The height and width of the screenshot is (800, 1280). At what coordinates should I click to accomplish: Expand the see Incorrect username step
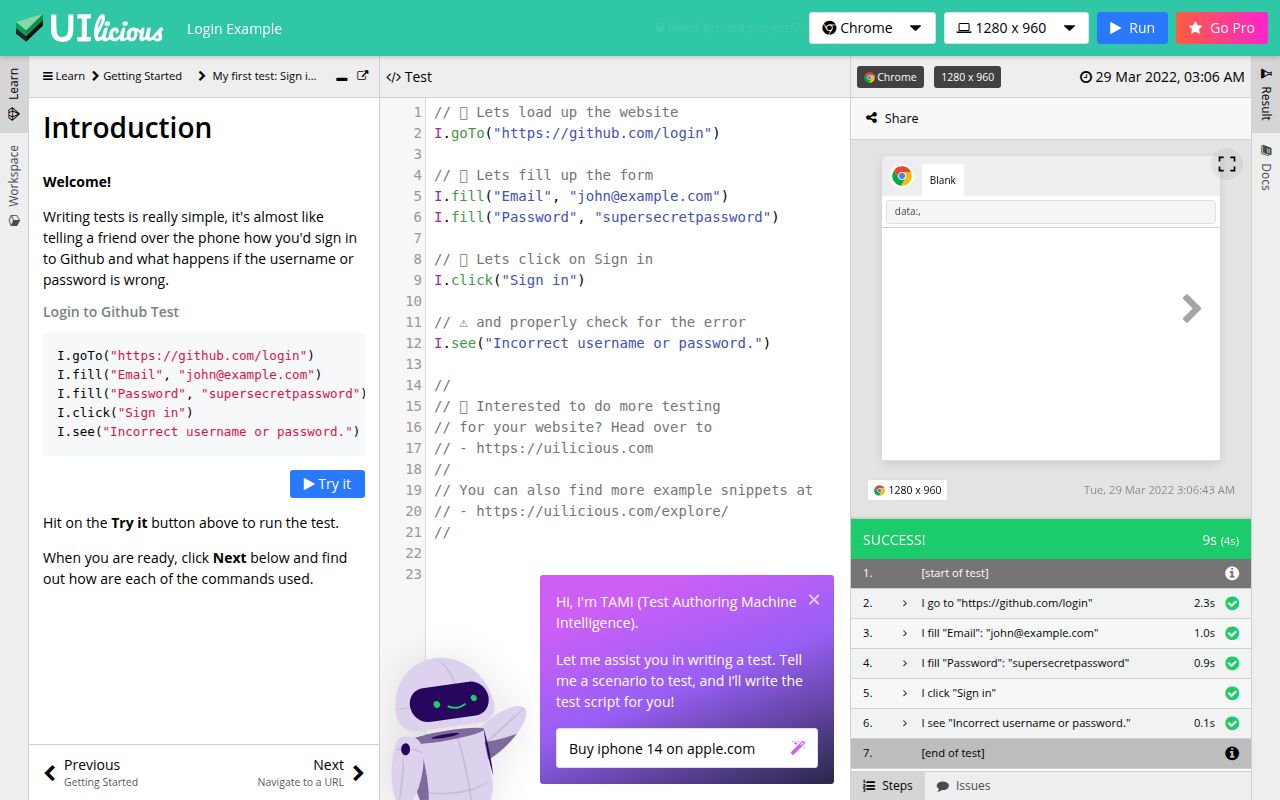pyautogui.click(x=905, y=723)
